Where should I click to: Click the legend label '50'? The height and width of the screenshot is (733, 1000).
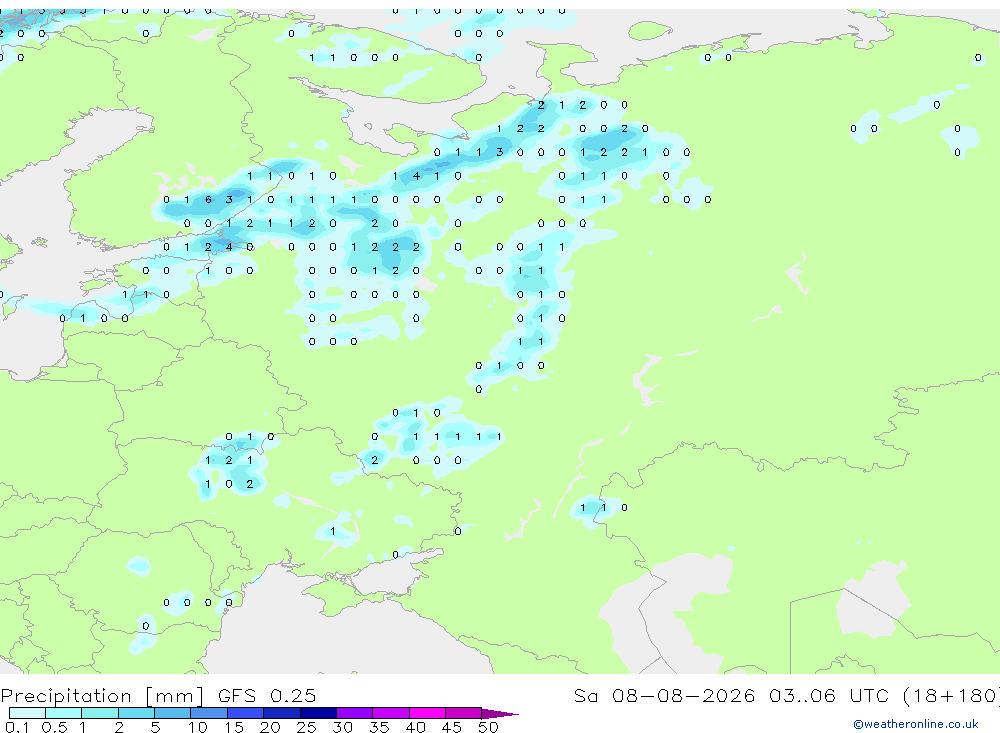[488, 727]
